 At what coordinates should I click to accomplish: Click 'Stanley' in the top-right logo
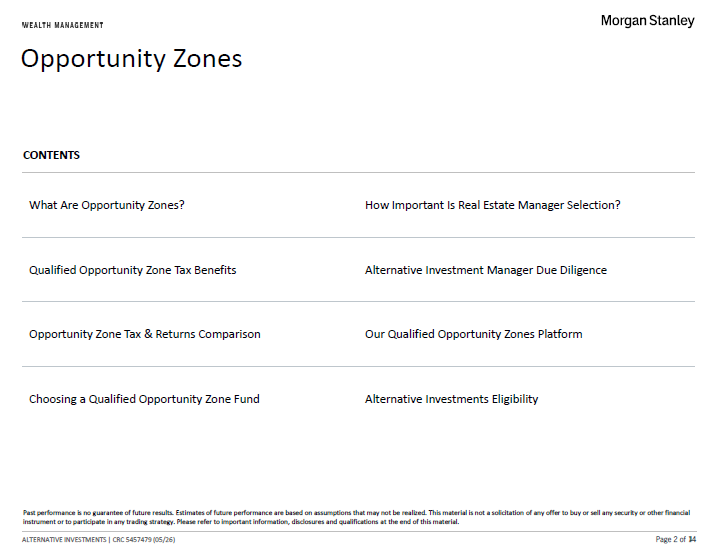(x=672, y=21)
